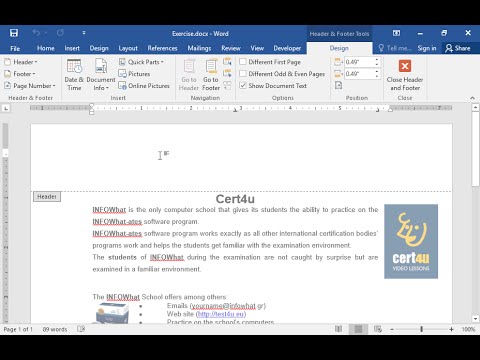Click the Cert4u heading text
The width and height of the screenshot is (480, 360).
235,199
